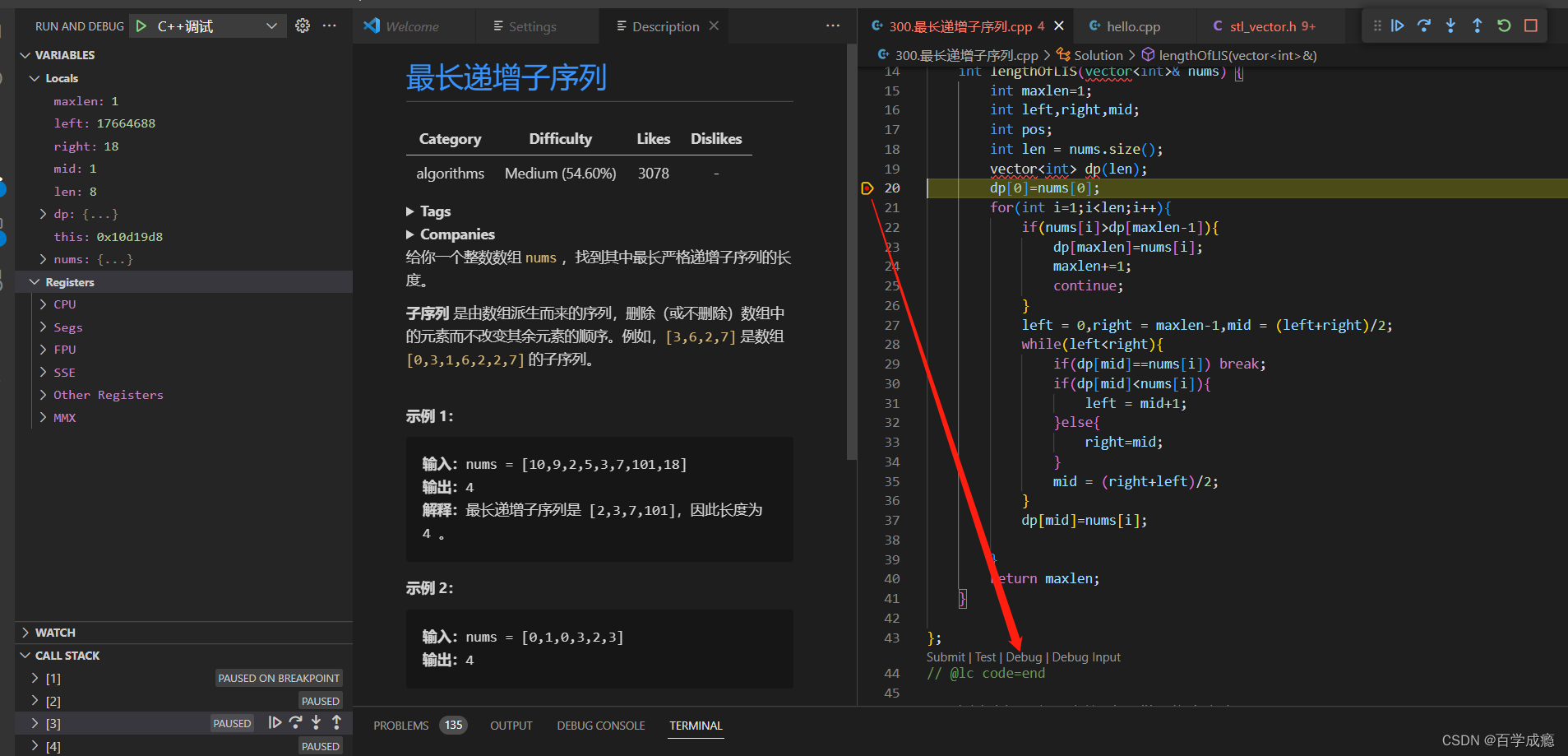Click Continue in the debug toolbar
This screenshot has width=1568, height=756.
(x=1398, y=26)
